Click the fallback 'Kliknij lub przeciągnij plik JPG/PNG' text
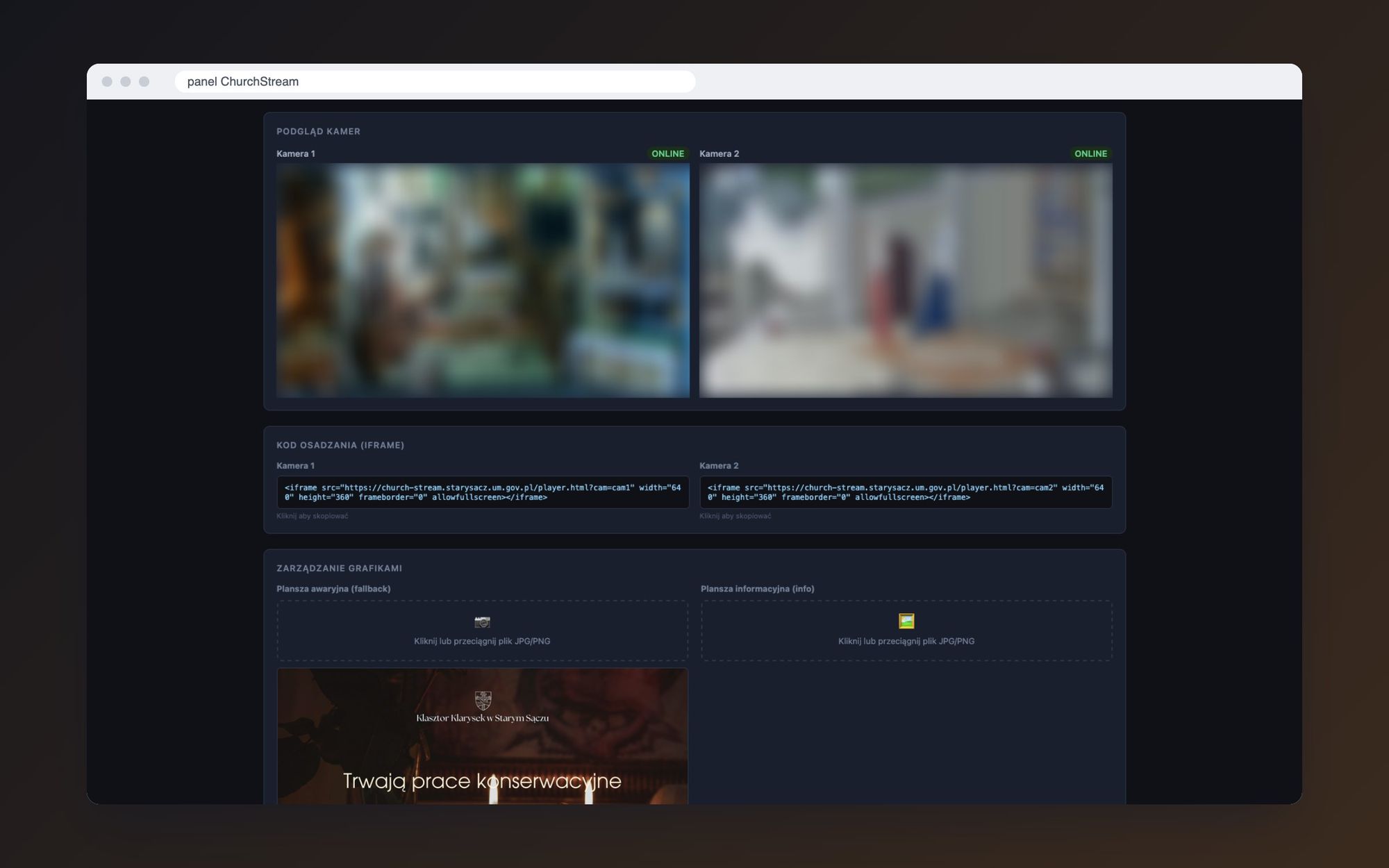 (x=482, y=641)
